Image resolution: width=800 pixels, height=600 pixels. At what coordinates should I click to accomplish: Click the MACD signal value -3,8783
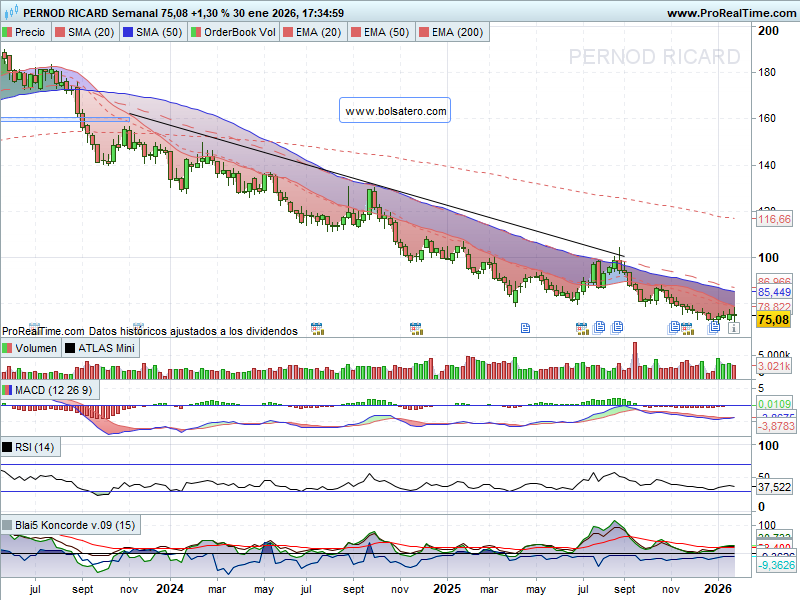pyautogui.click(x=775, y=426)
